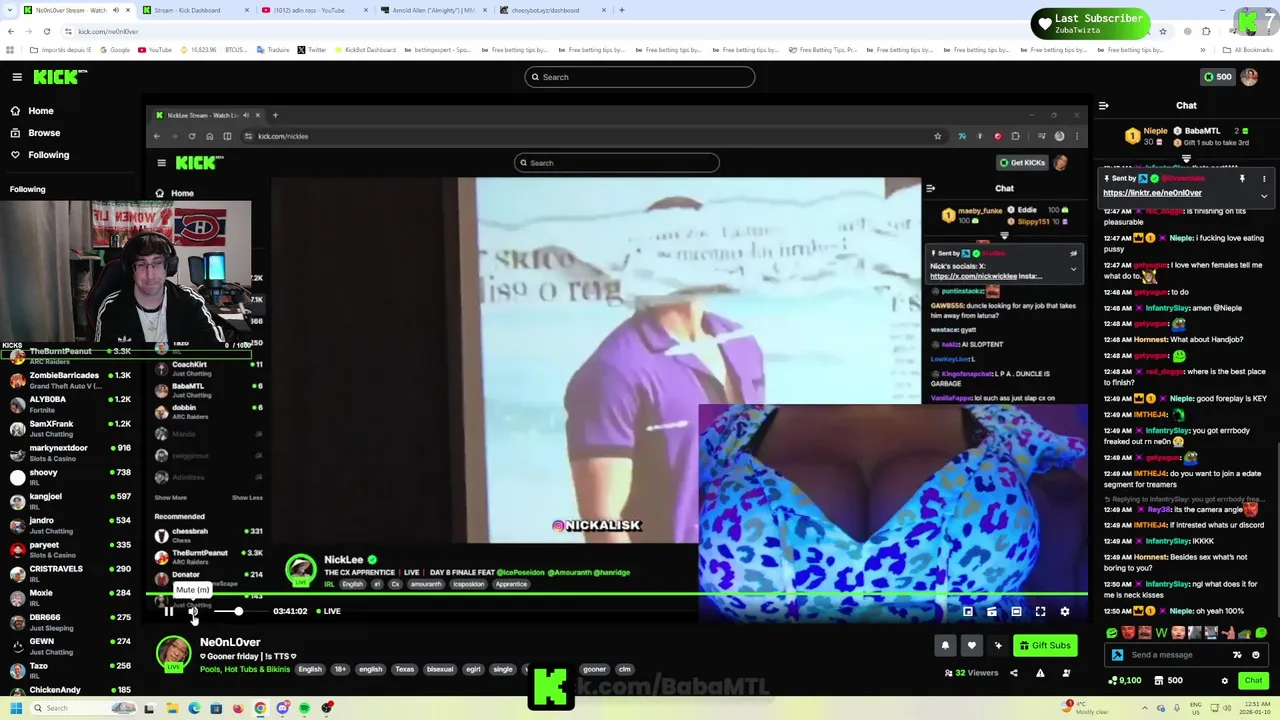Follow NeOnLOver with the heart button
The width and height of the screenshot is (1280, 720).
point(971,646)
